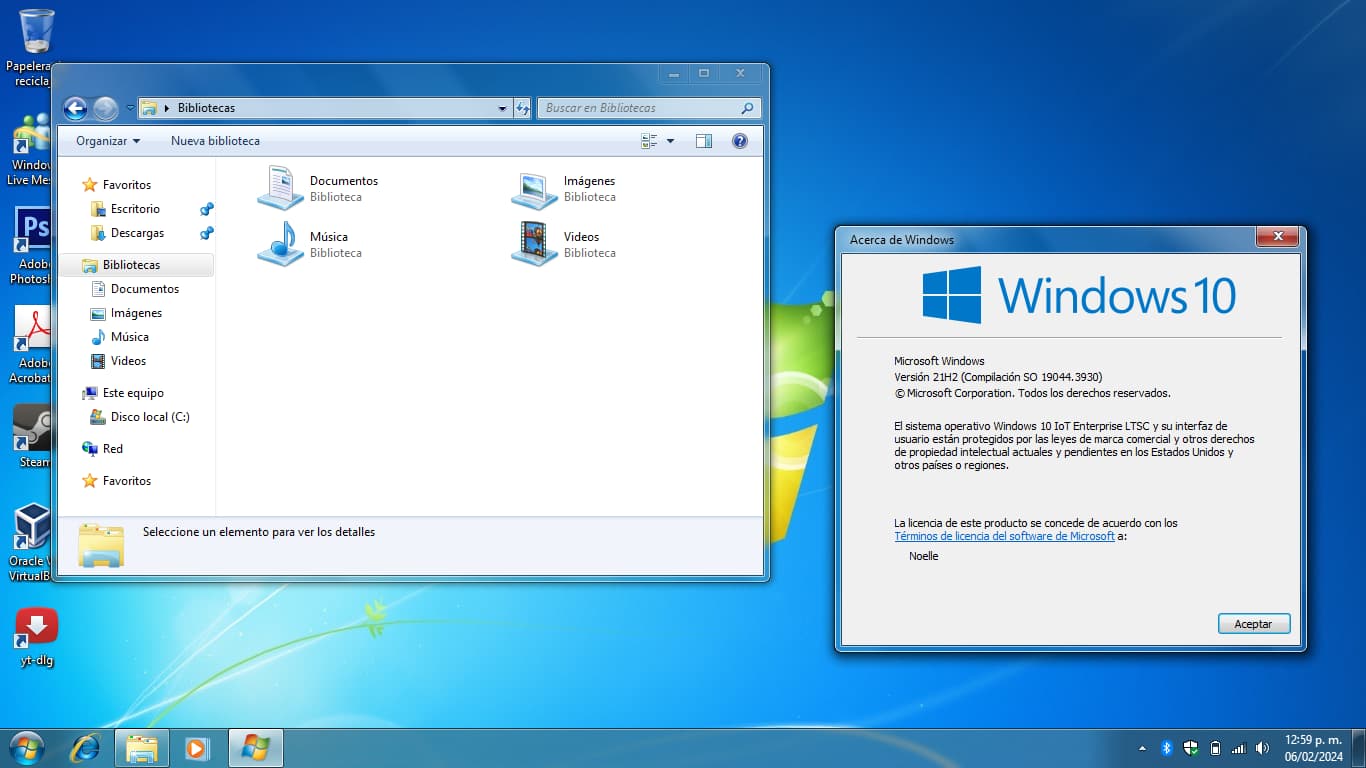Open recent pages dropdown beside forward button
The image size is (1366, 768).
coord(130,108)
